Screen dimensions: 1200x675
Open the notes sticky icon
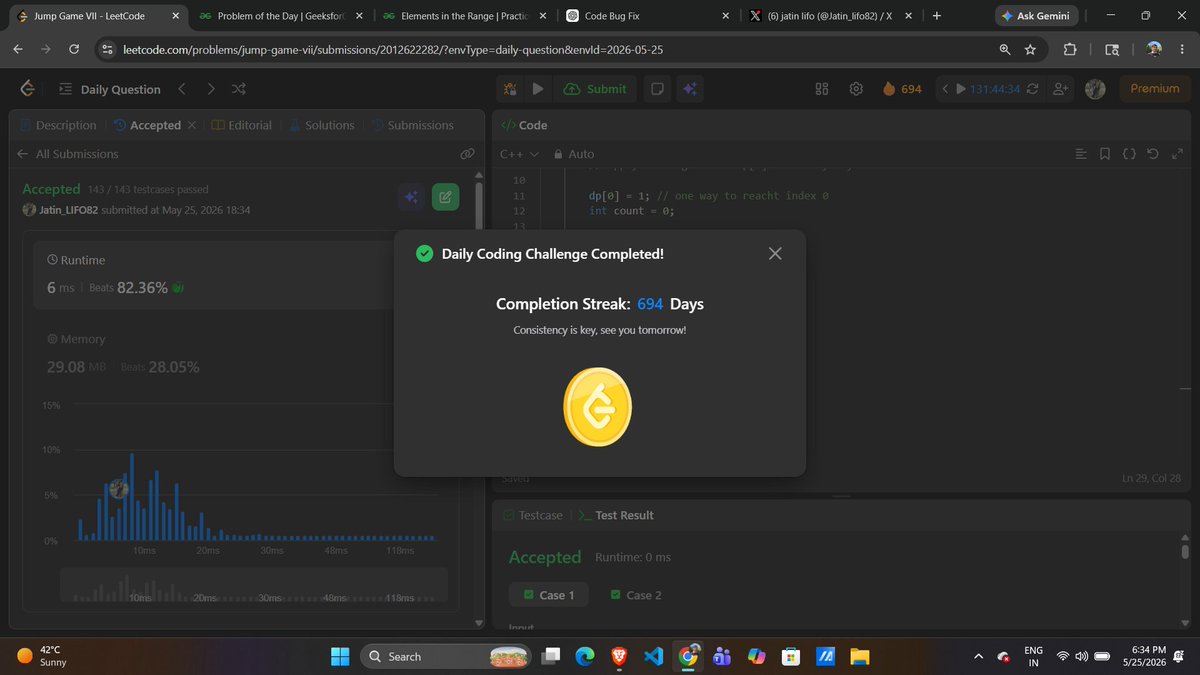657,89
